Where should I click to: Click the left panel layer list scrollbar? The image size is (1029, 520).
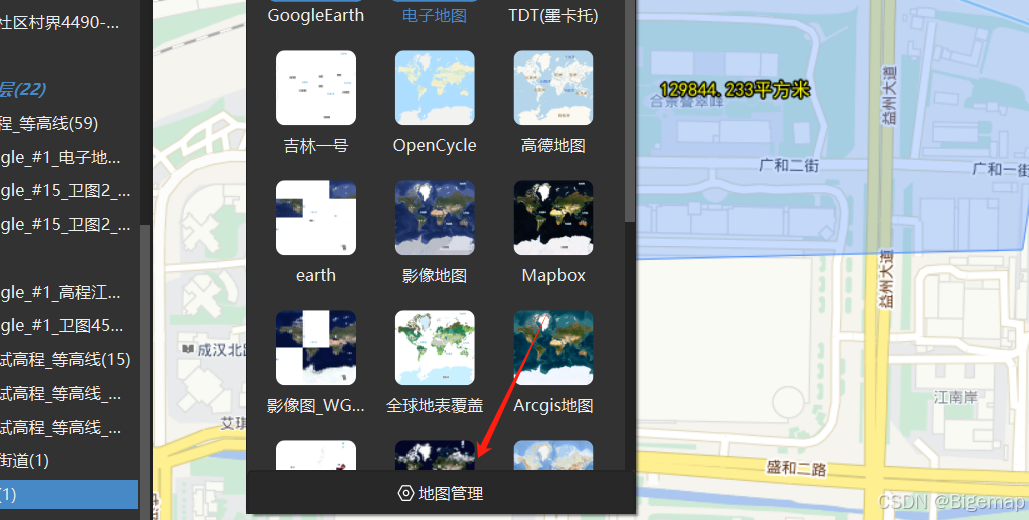coord(145,372)
